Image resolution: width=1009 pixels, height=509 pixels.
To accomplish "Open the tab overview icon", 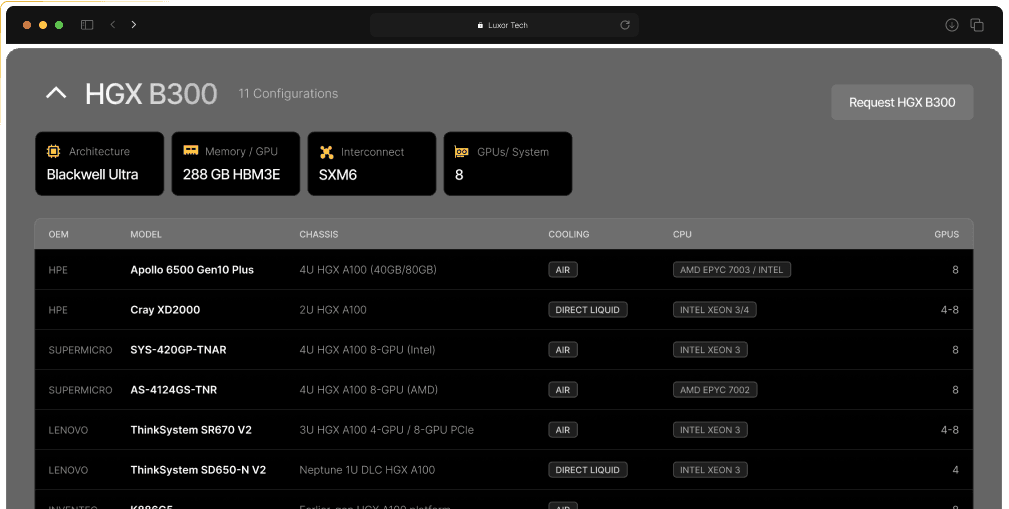I will 977,25.
